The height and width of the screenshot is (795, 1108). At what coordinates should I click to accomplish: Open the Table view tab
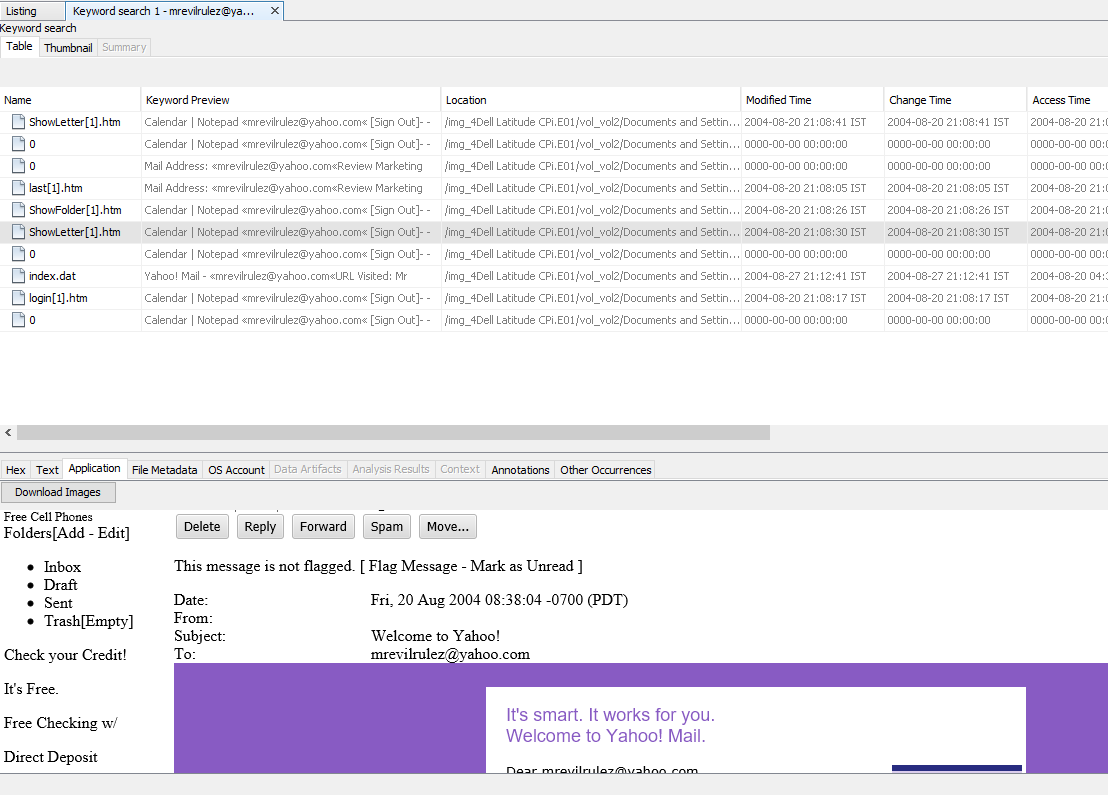point(19,46)
